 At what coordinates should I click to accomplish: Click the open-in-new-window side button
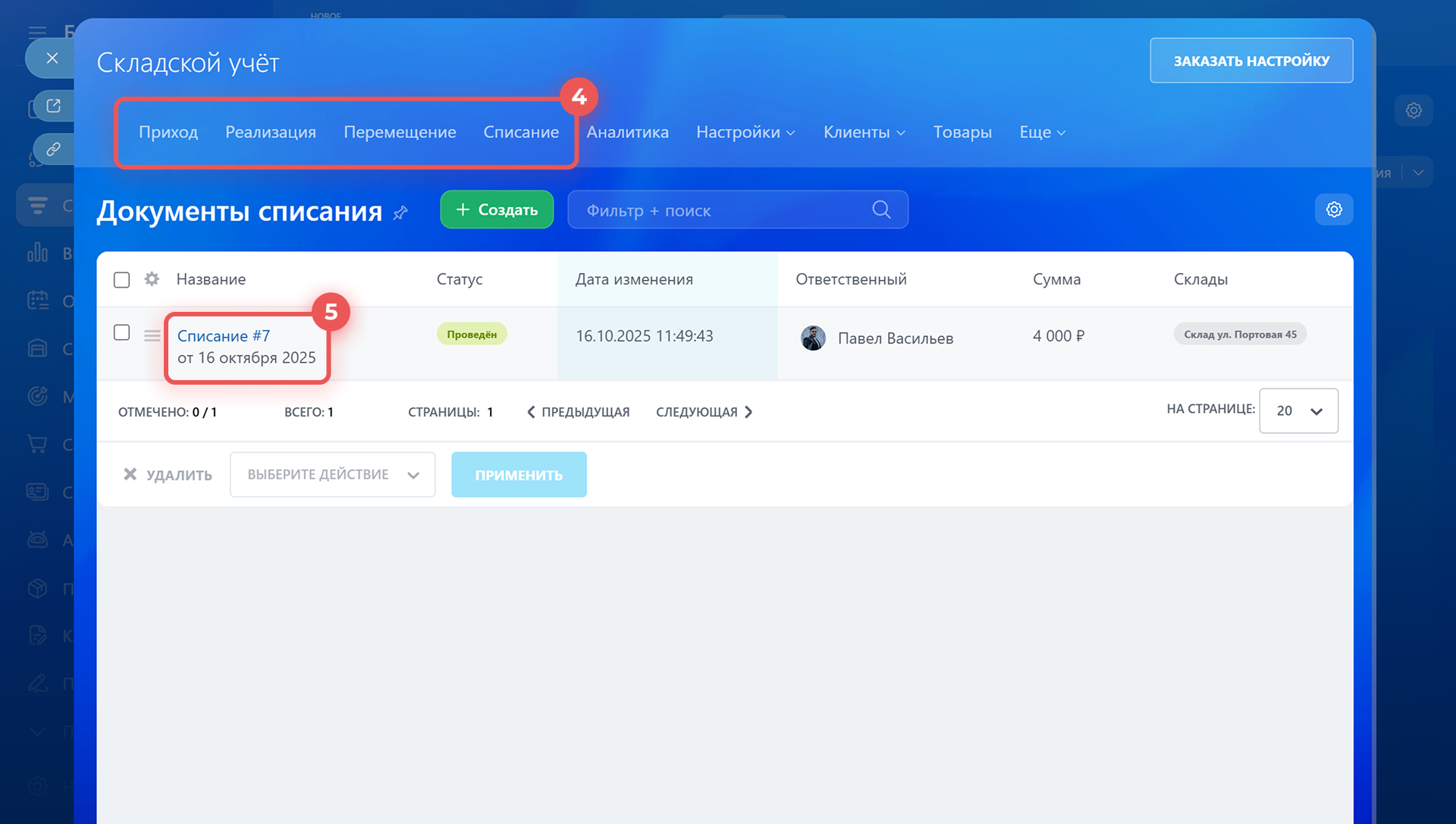tap(53, 105)
